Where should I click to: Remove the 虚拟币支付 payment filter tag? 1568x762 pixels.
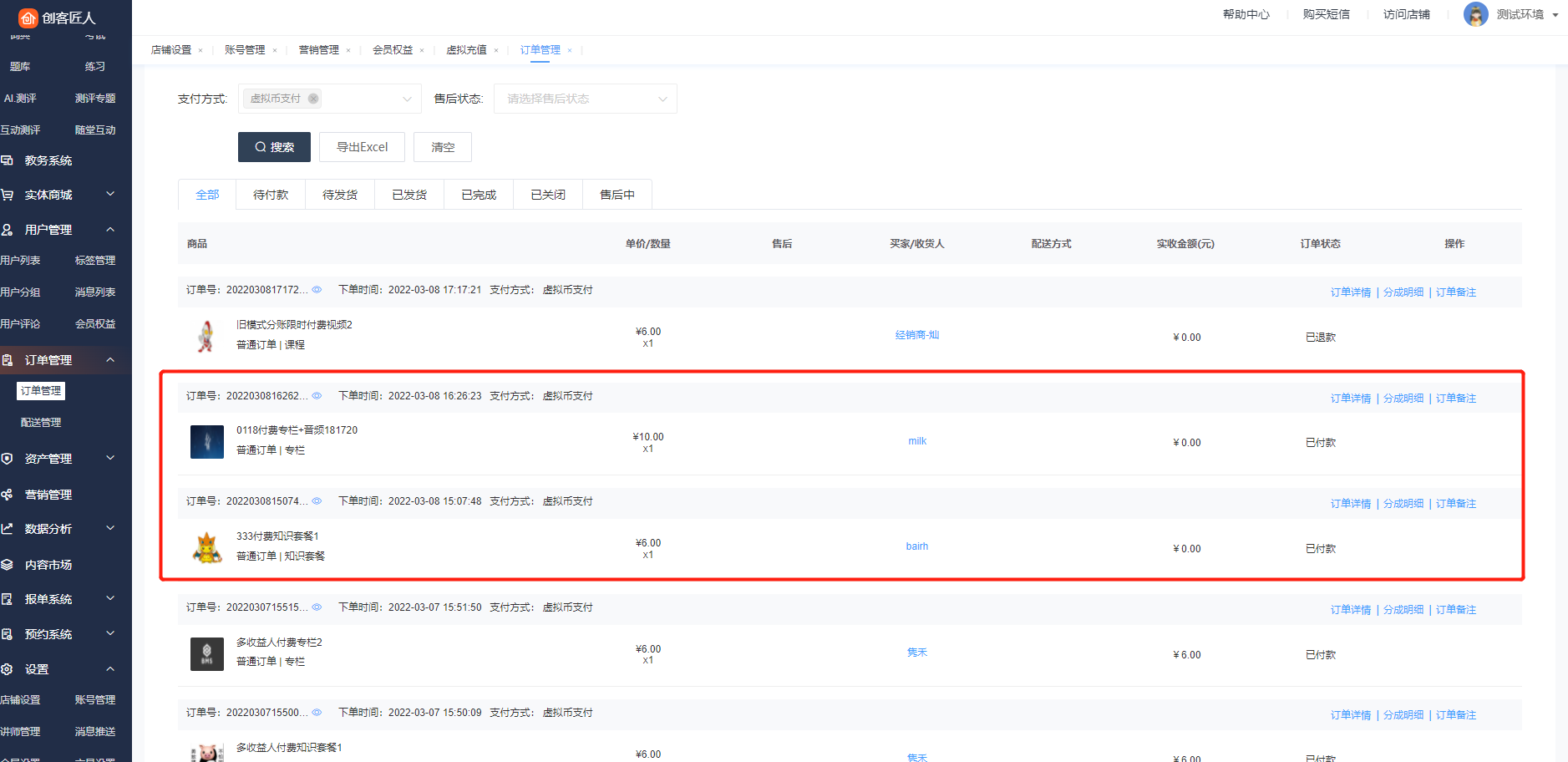point(313,99)
